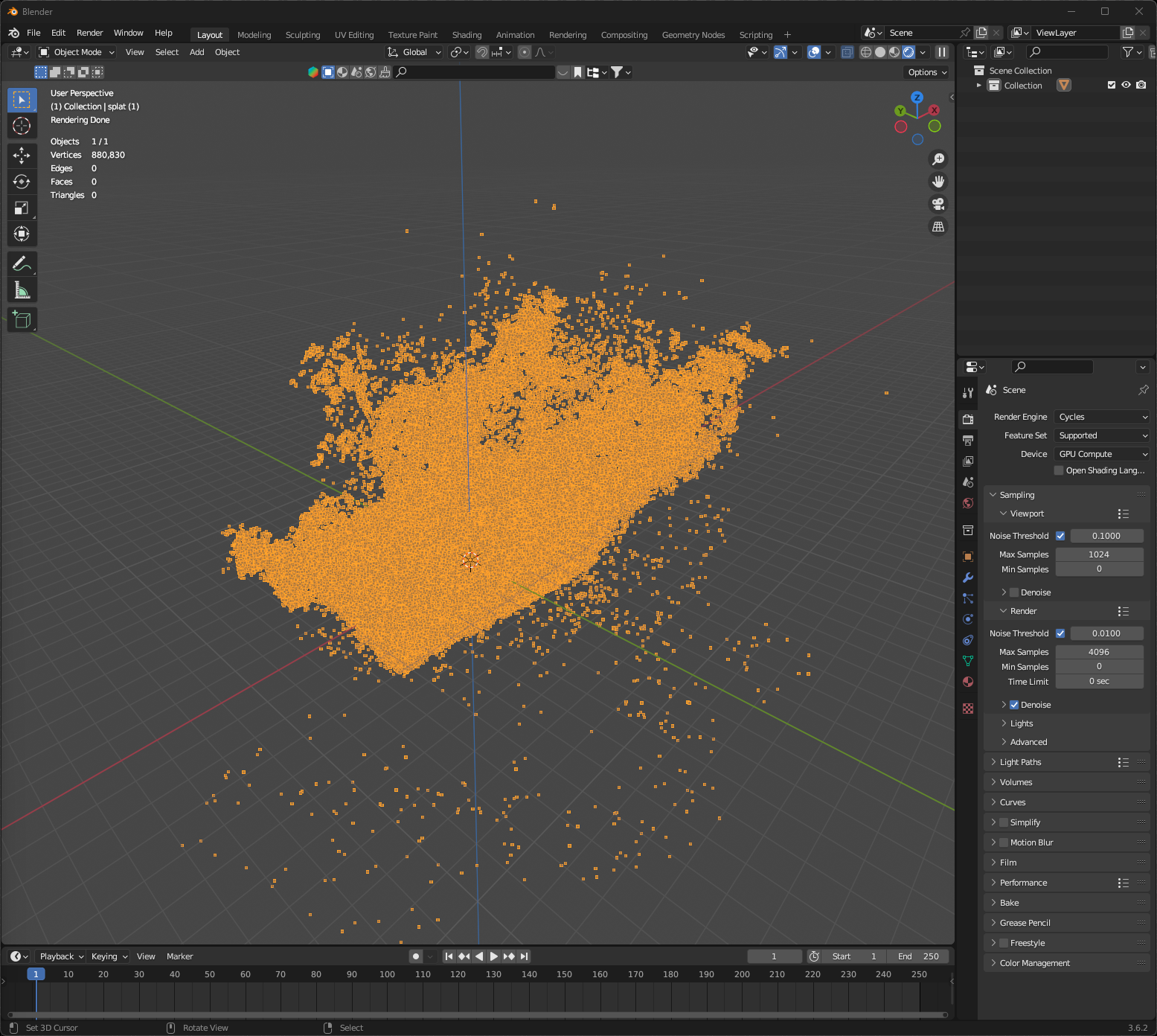Open the Material properties tab
The height and width of the screenshot is (1036, 1157).
pos(968,682)
